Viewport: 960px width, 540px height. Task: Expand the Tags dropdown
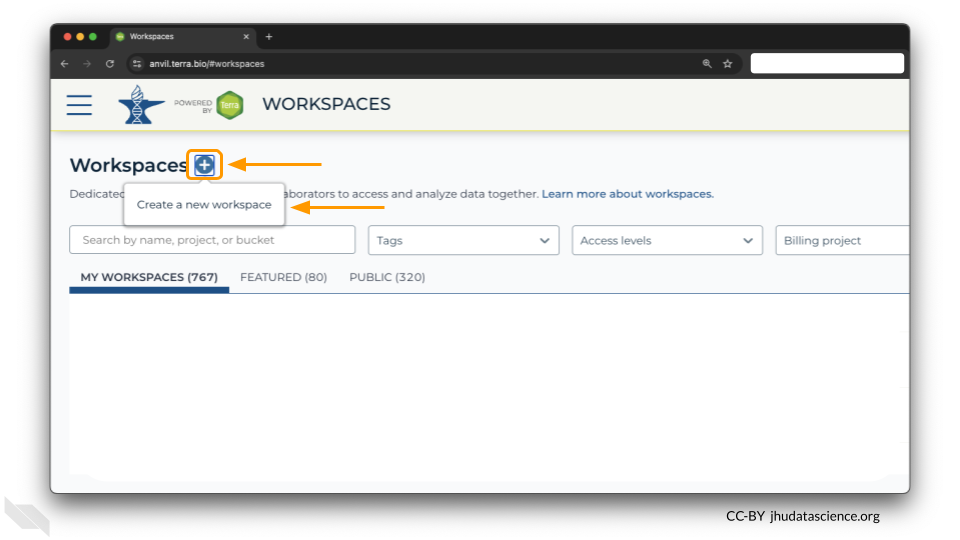pos(463,241)
